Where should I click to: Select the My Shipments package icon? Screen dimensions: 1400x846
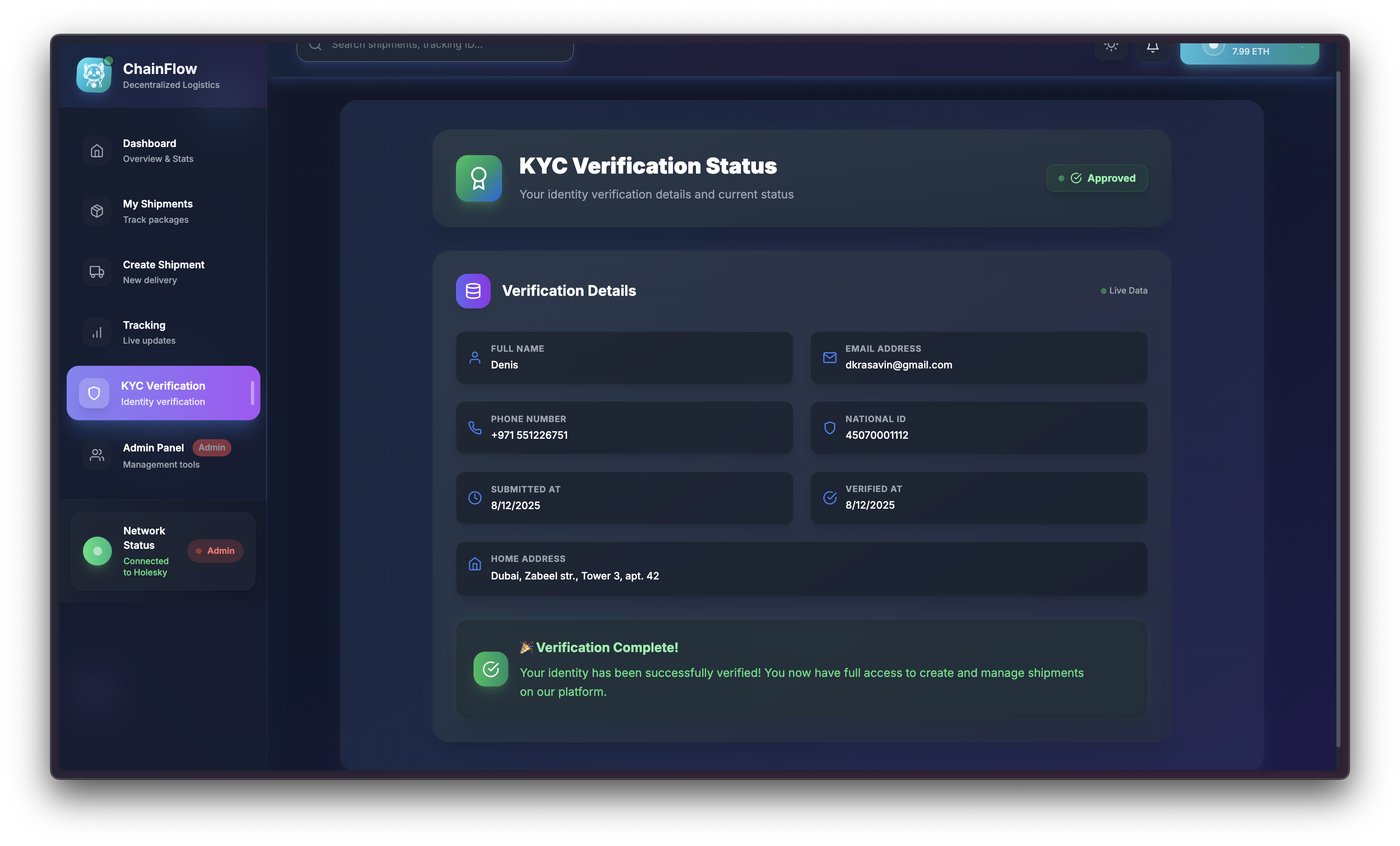(x=97, y=211)
